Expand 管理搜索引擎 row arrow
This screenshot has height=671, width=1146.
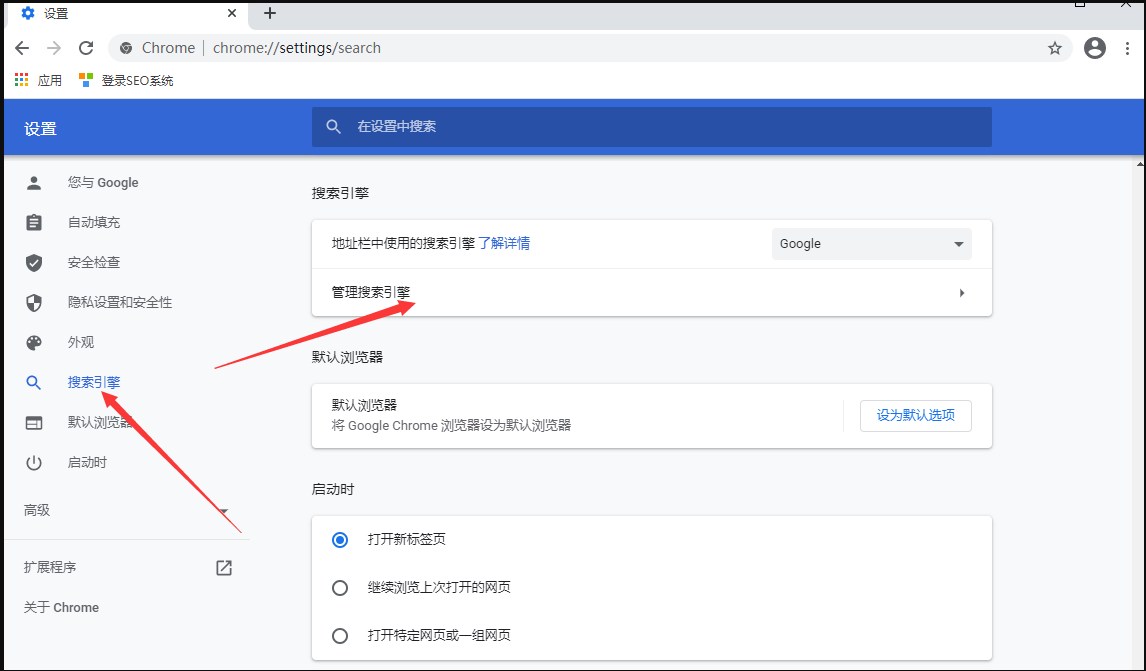(961, 293)
